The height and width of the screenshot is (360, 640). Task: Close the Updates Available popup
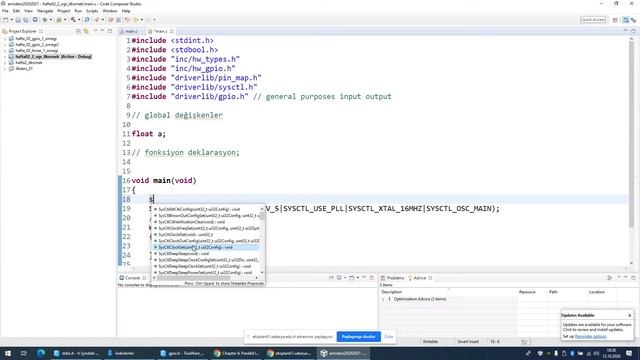(x=629, y=316)
